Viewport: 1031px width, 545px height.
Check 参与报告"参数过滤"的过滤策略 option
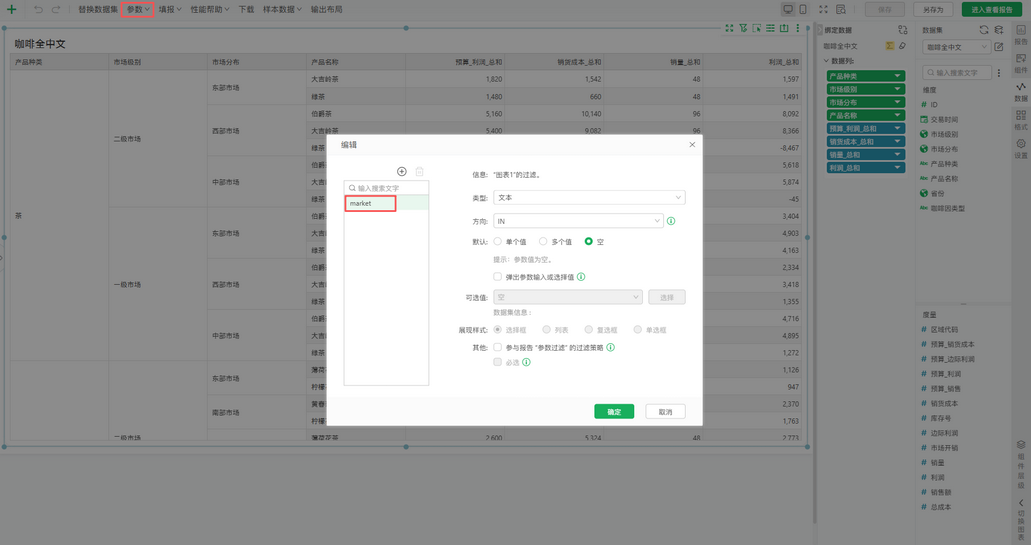498,348
